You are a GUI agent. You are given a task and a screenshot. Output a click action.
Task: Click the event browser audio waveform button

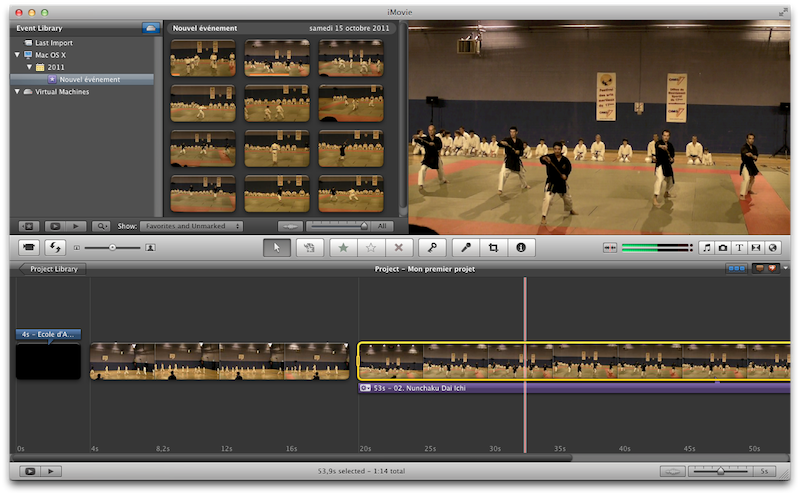[x=290, y=226]
